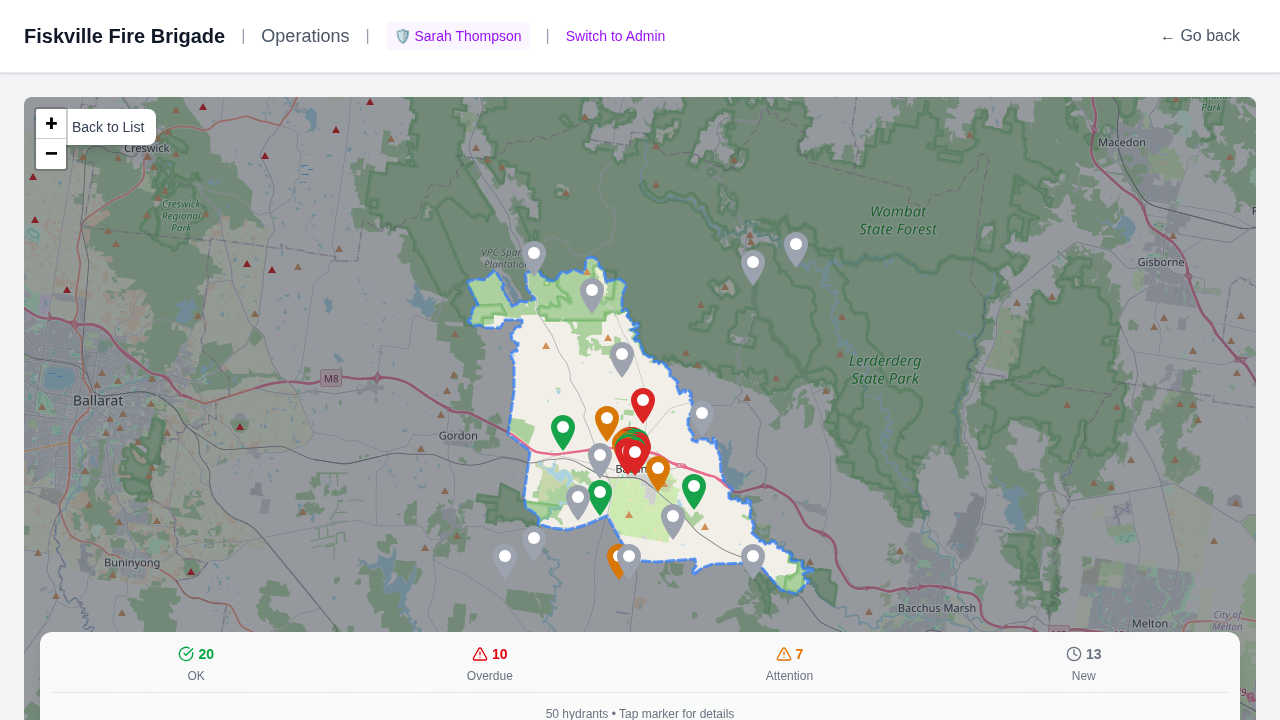Click the Wombat State Forest label
The width and height of the screenshot is (1280, 720).
click(x=898, y=220)
